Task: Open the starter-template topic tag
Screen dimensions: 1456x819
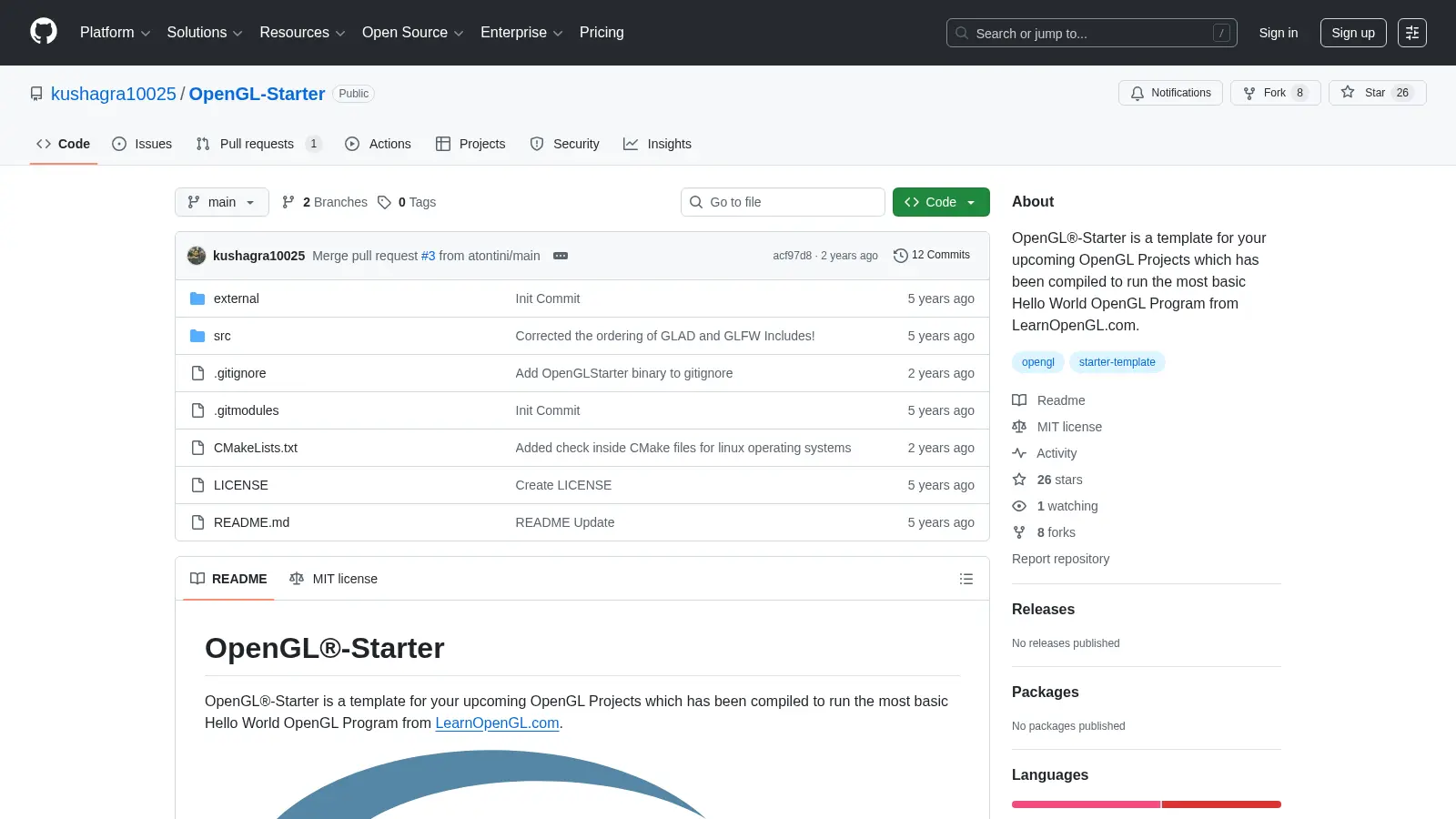Action: [x=1117, y=362]
